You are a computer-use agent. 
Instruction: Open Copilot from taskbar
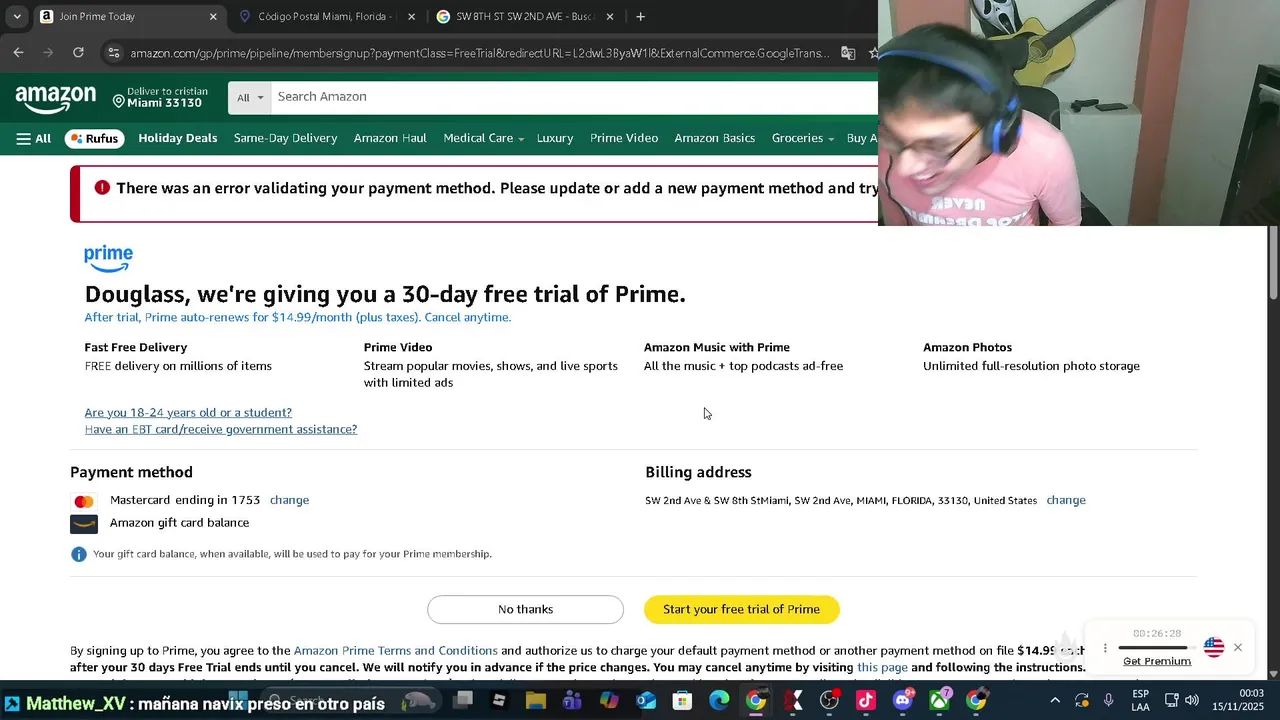coord(609,701)
